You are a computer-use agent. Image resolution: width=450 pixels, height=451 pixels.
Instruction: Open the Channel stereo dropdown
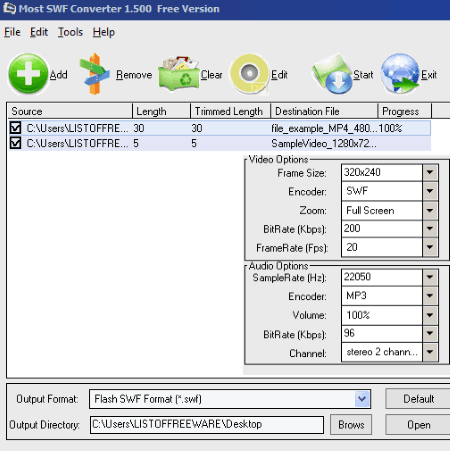(430, 352)
